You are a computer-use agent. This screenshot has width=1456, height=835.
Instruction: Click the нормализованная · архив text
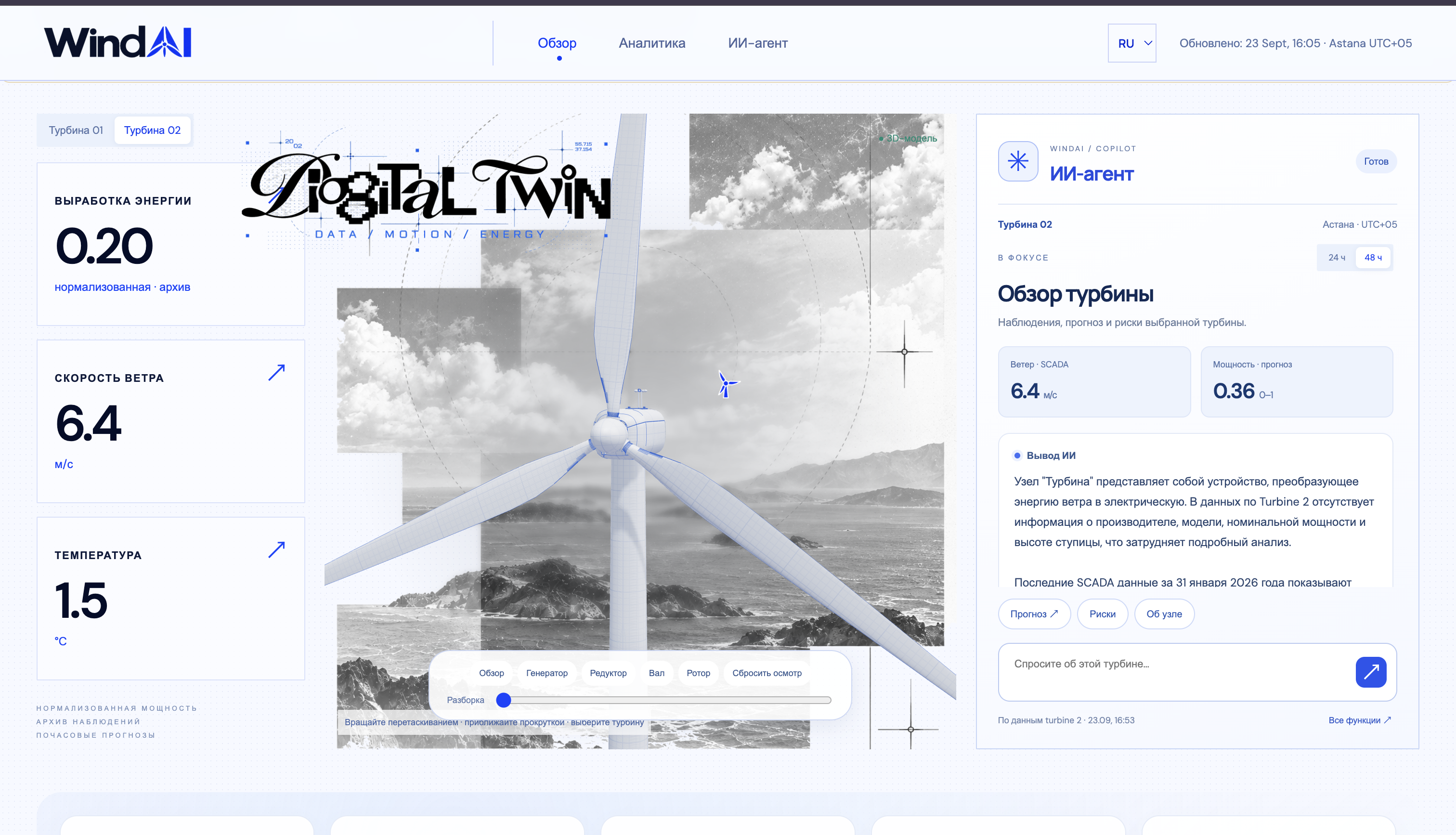click(122, 287)
